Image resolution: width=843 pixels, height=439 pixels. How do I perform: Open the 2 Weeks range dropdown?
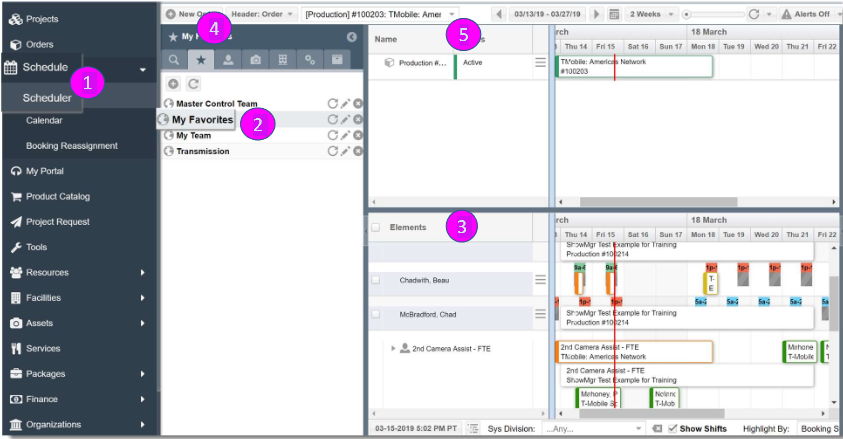coord(651,14)
